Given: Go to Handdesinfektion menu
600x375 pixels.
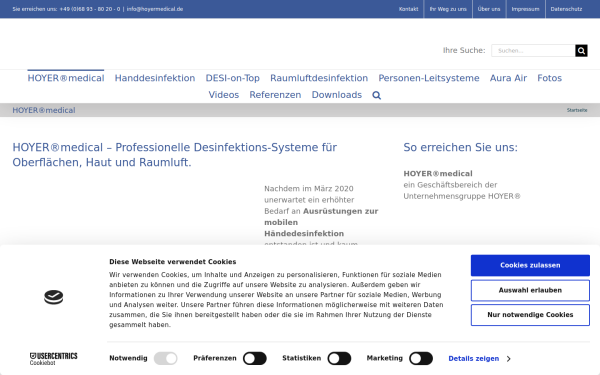Looking at the screenshot, I should pos(155,78).
